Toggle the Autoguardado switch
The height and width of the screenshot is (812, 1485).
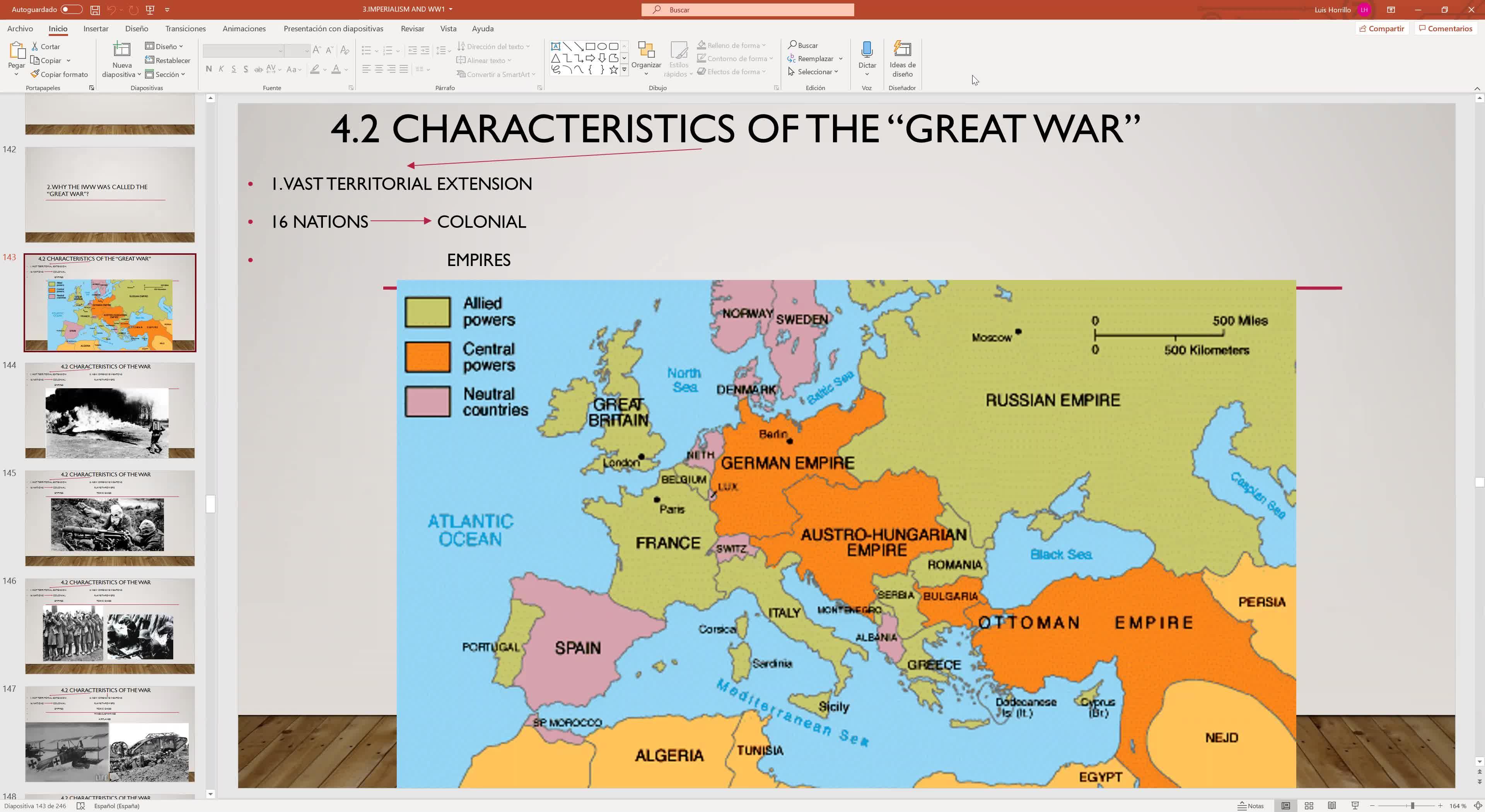click(71, 10)
